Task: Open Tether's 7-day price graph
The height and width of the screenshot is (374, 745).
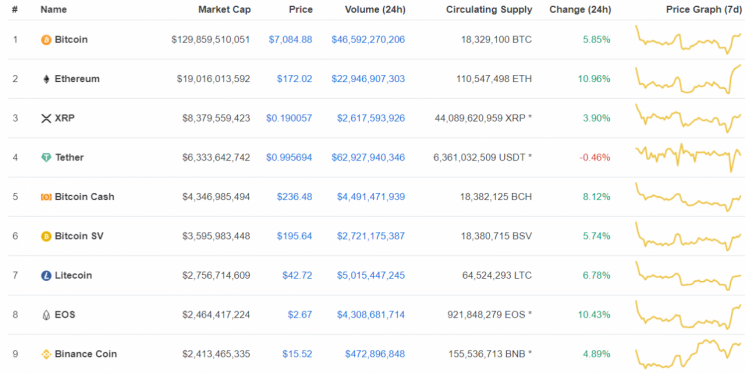Action: pos(688,157)
